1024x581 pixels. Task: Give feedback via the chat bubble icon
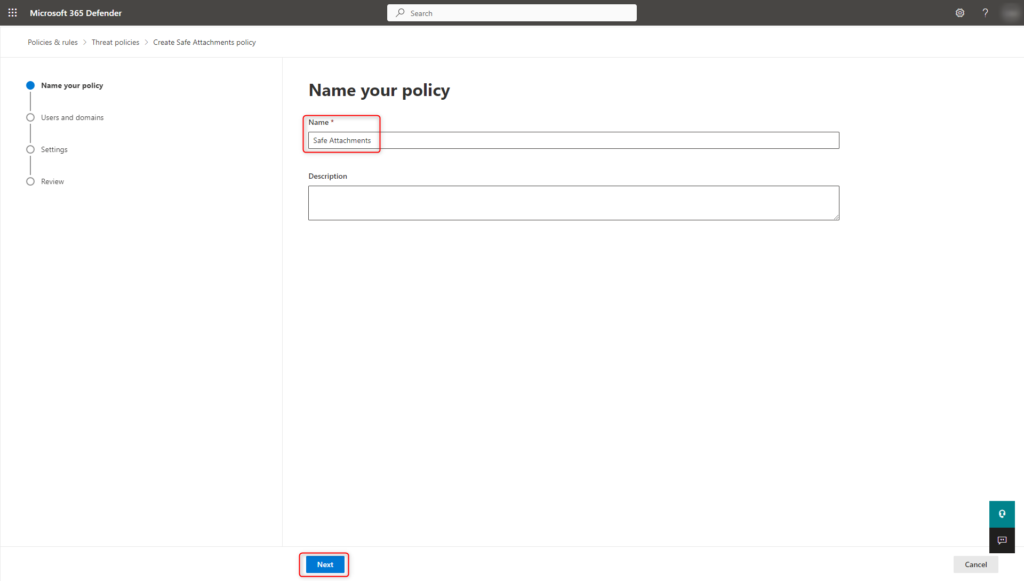(x=1001, y=540)
